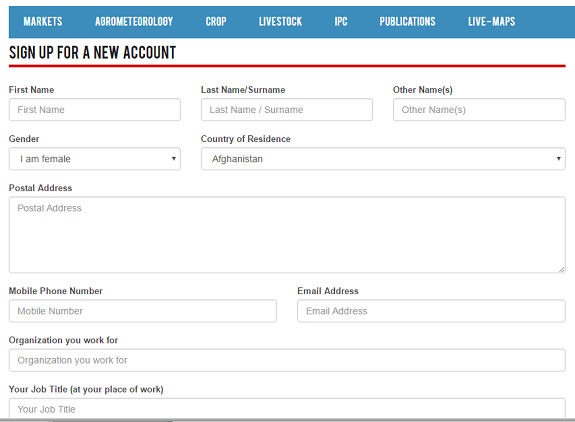Click into the Last Name / Surname field
The height and width of the screenshot is (422, 575).
286,110
